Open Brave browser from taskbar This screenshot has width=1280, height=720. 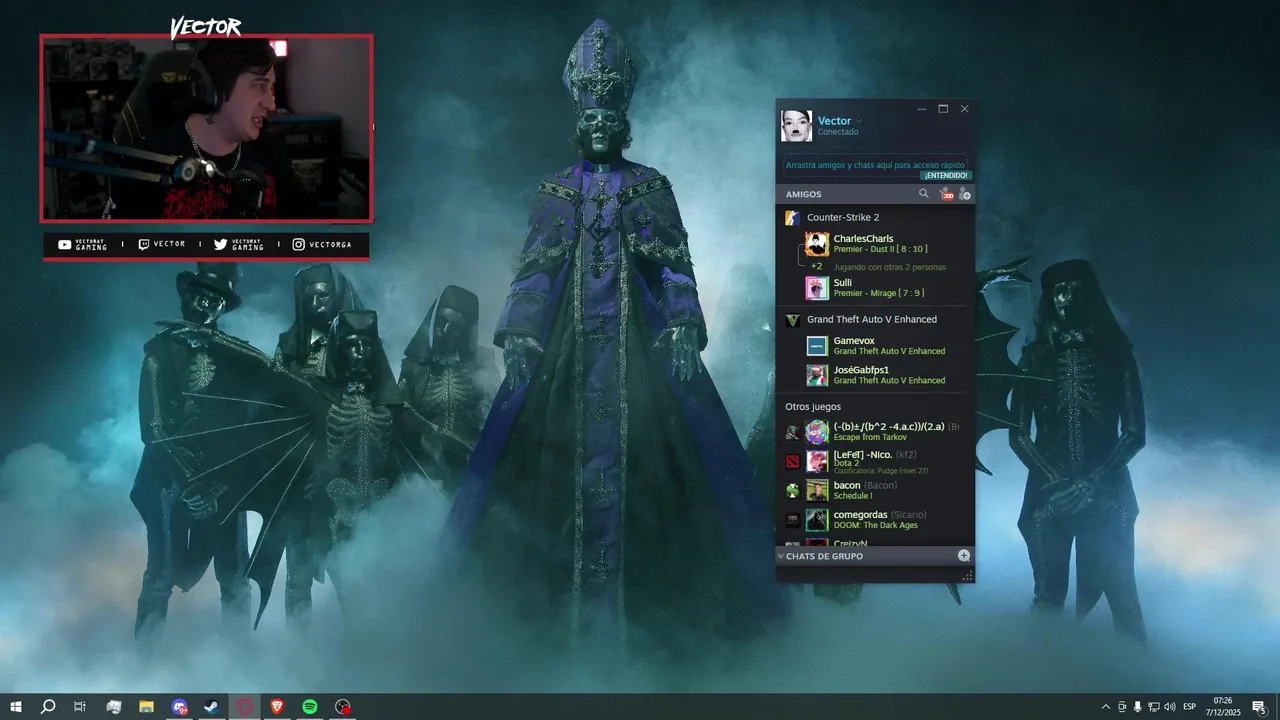click(277, 707)
